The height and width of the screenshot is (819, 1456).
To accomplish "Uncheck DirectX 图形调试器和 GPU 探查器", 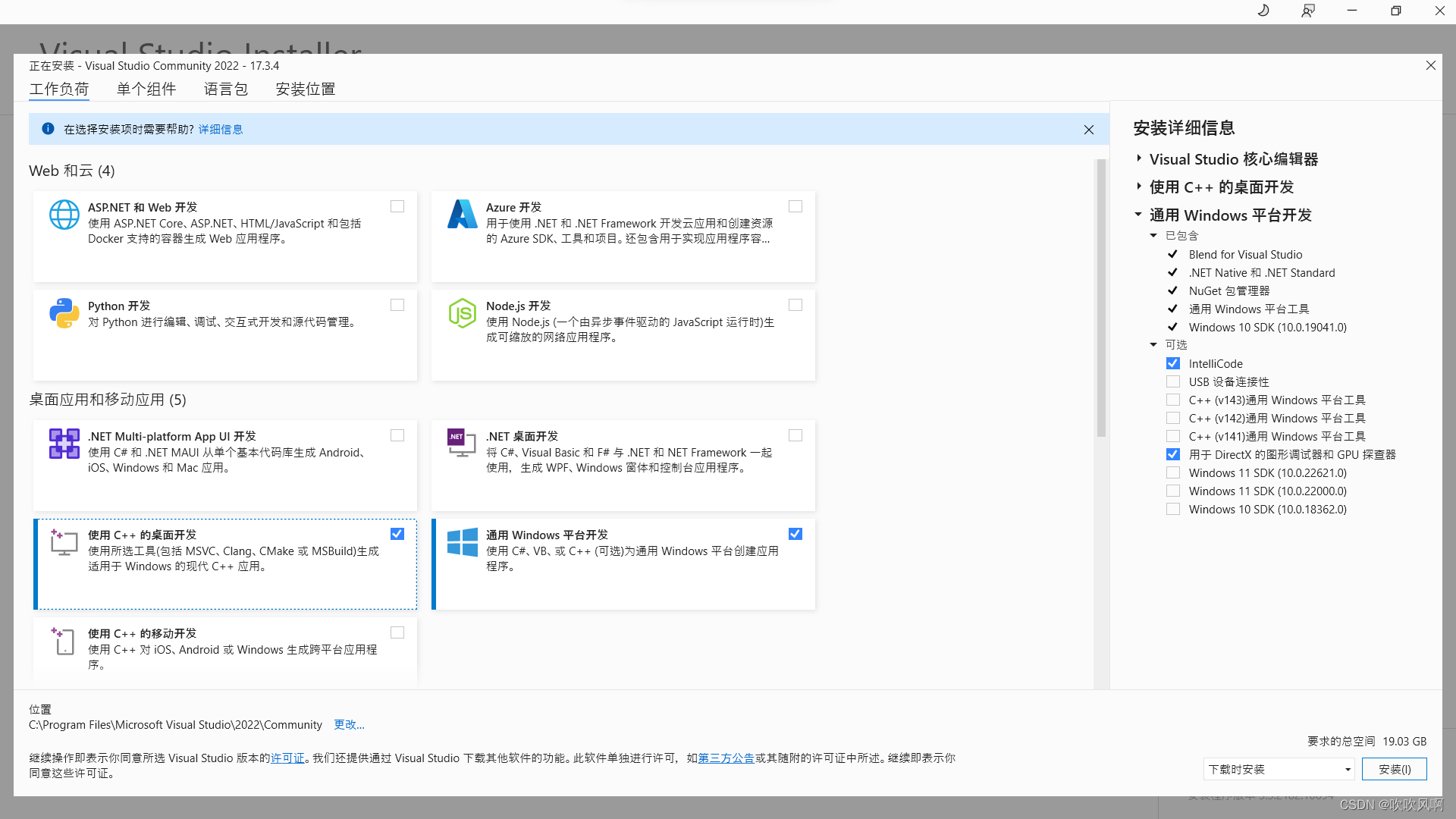I will click(1173, 454).
